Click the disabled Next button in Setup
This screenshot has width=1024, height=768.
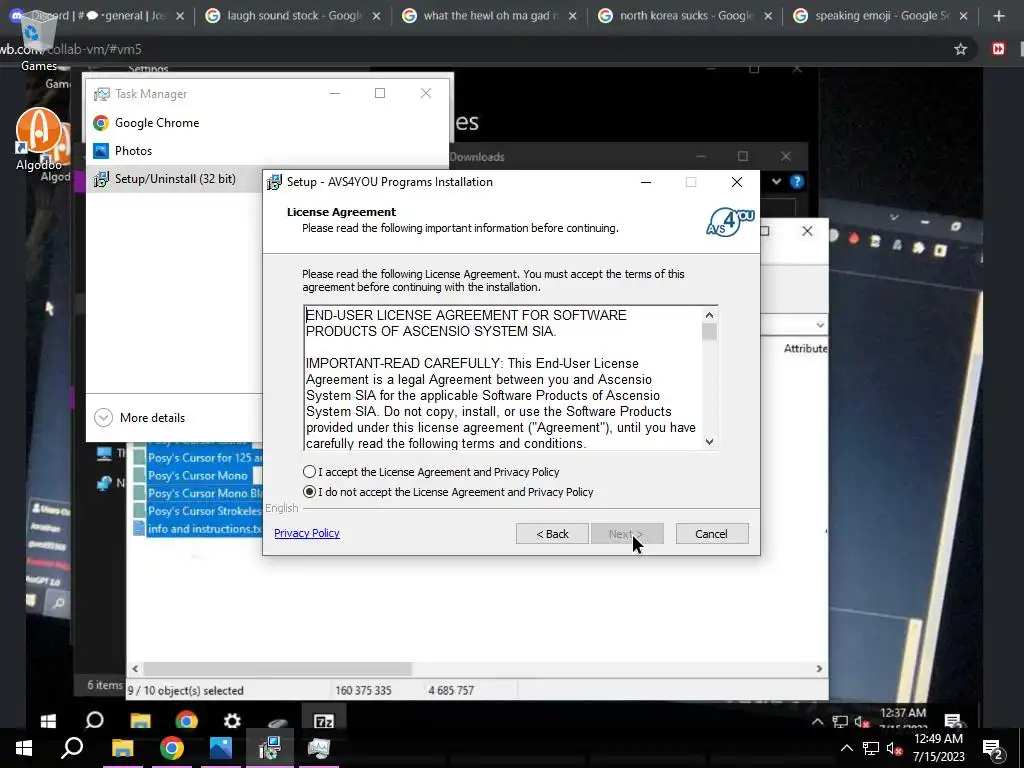[627, 534]
